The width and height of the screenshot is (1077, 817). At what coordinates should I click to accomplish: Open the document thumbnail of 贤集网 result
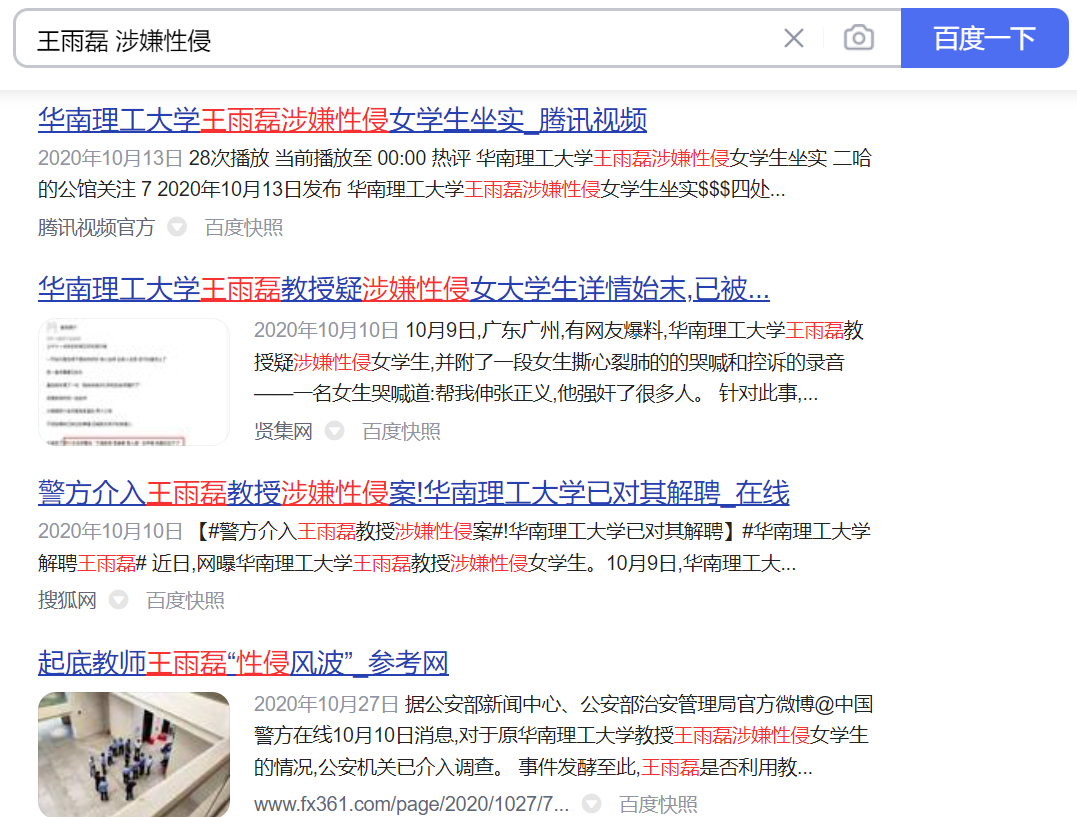point(134,382)
